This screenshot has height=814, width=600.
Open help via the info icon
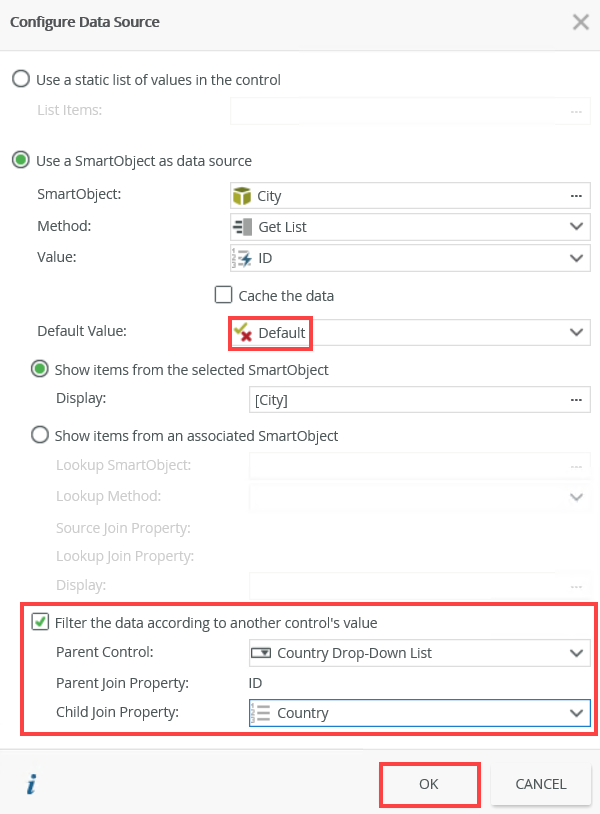click(x=31, y=784)
